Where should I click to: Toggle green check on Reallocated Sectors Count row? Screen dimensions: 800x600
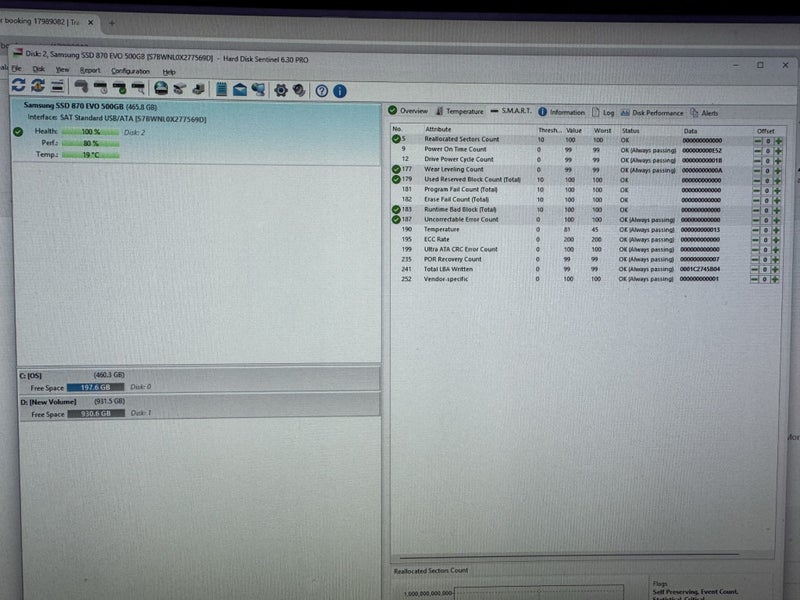[396, 139]
